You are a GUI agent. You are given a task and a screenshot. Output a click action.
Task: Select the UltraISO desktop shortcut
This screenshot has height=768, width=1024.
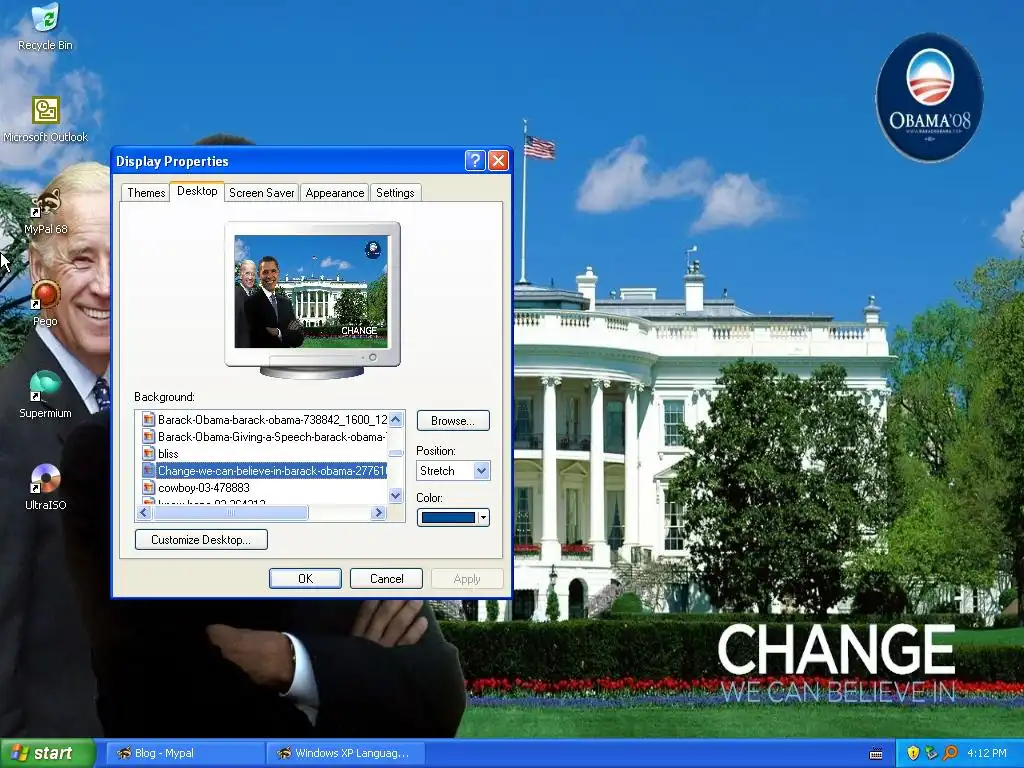[45, 488]
